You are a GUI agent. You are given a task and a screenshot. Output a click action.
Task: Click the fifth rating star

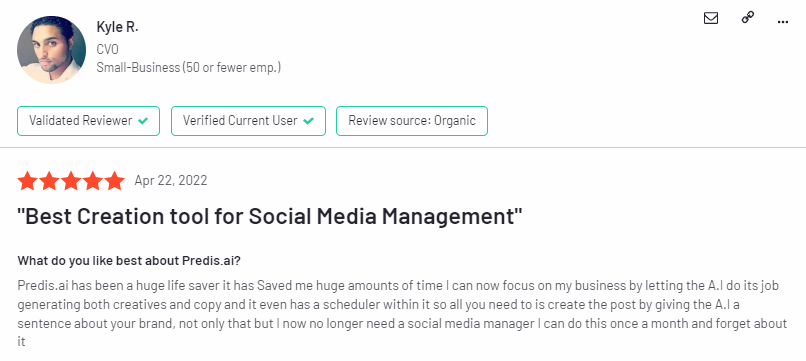click(x=114, y=181)
